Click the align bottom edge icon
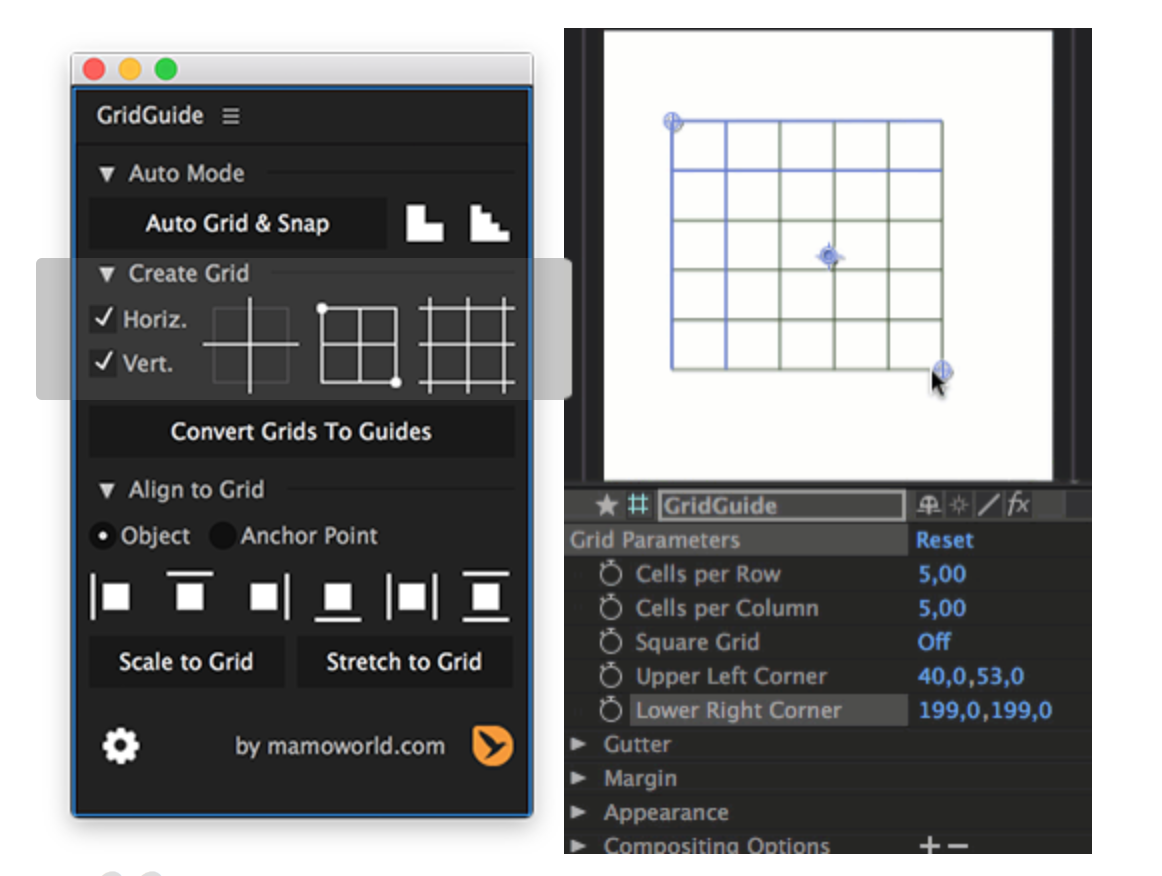The width and height of the screenshot is (1162, 876). (x=338, y=597)
